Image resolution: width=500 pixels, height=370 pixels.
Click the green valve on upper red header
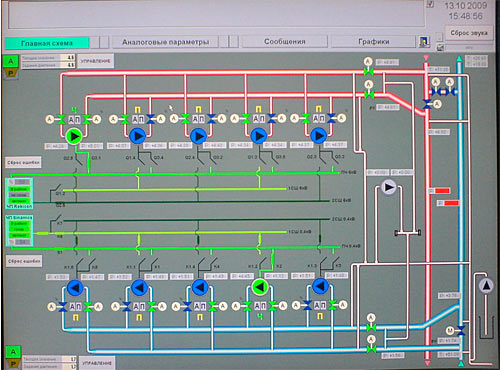(368, 71)
